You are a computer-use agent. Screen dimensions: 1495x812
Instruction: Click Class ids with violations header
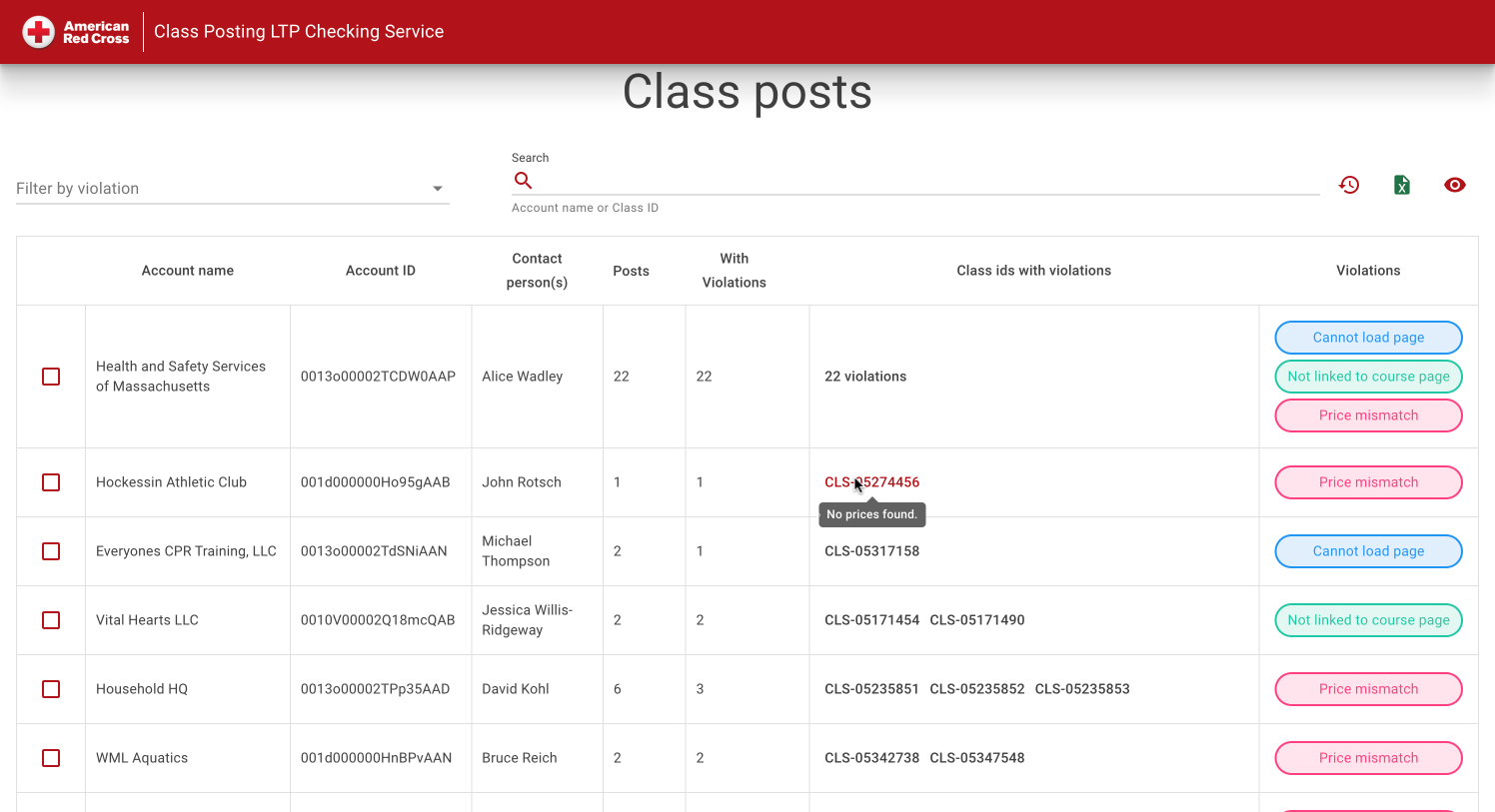tap(1034, 271)
